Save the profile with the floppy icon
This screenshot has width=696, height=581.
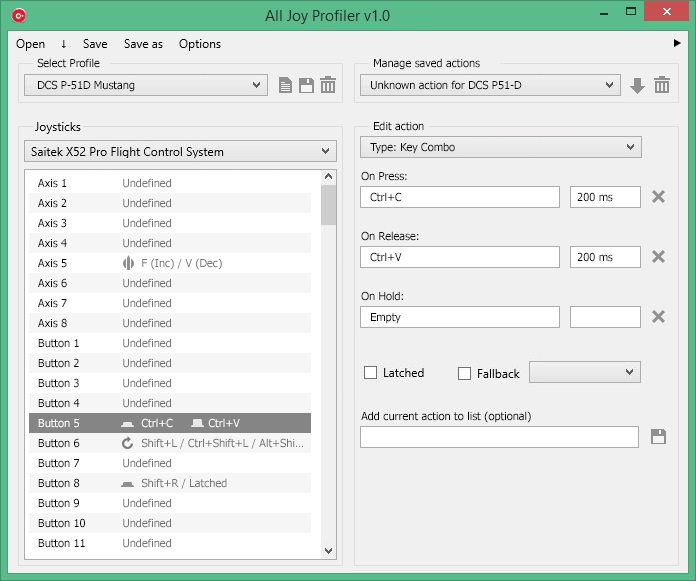307,86
